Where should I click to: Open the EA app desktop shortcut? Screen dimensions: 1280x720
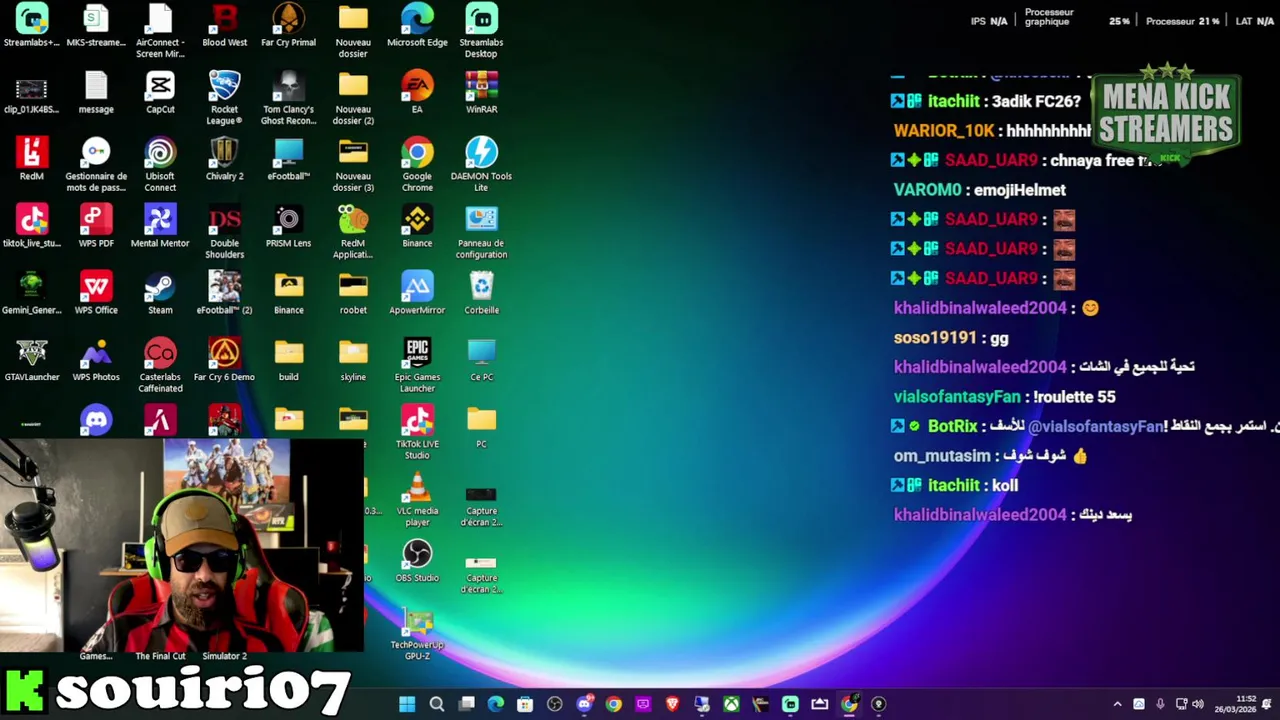click(417, 93)
